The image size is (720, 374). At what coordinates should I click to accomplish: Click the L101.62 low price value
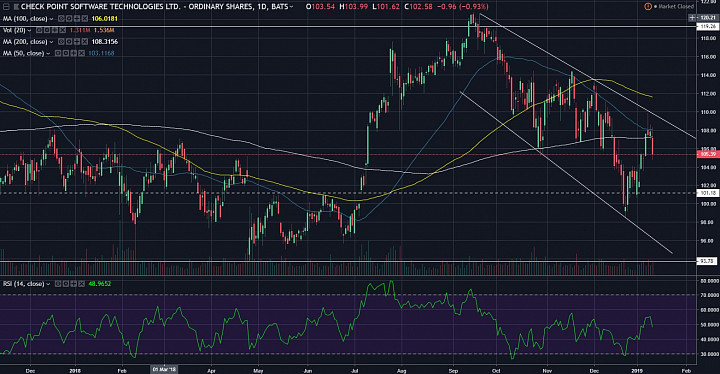point(386,6)
